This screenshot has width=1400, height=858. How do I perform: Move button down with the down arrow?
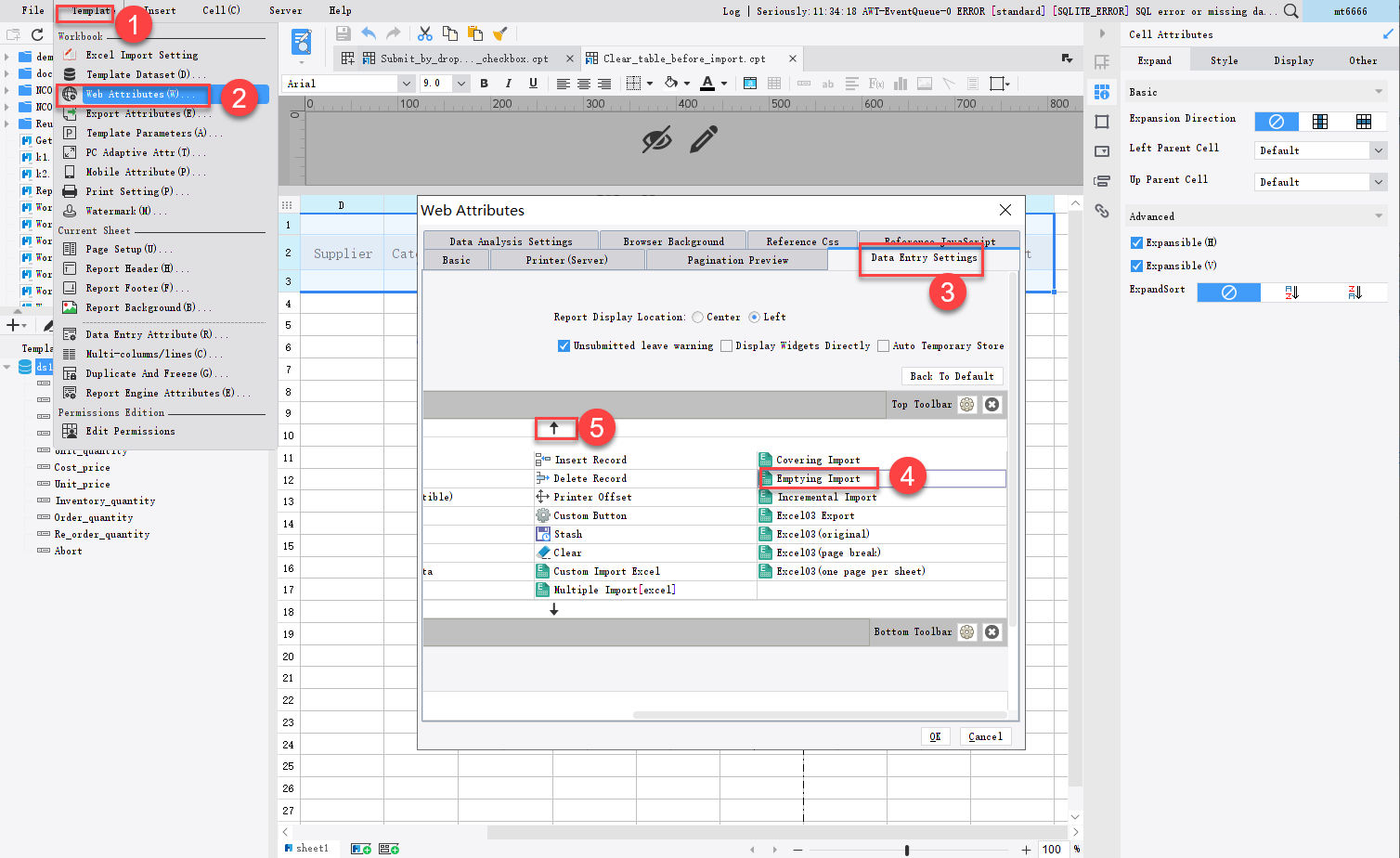pyautogui.click(x=554, y=610)
